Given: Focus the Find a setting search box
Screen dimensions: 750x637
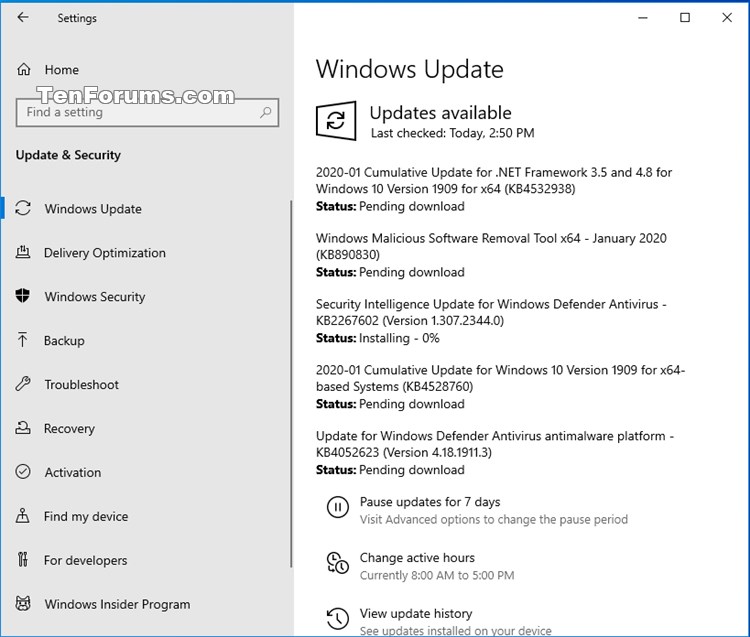Looking at the screenshot, I should click(147, 112).
